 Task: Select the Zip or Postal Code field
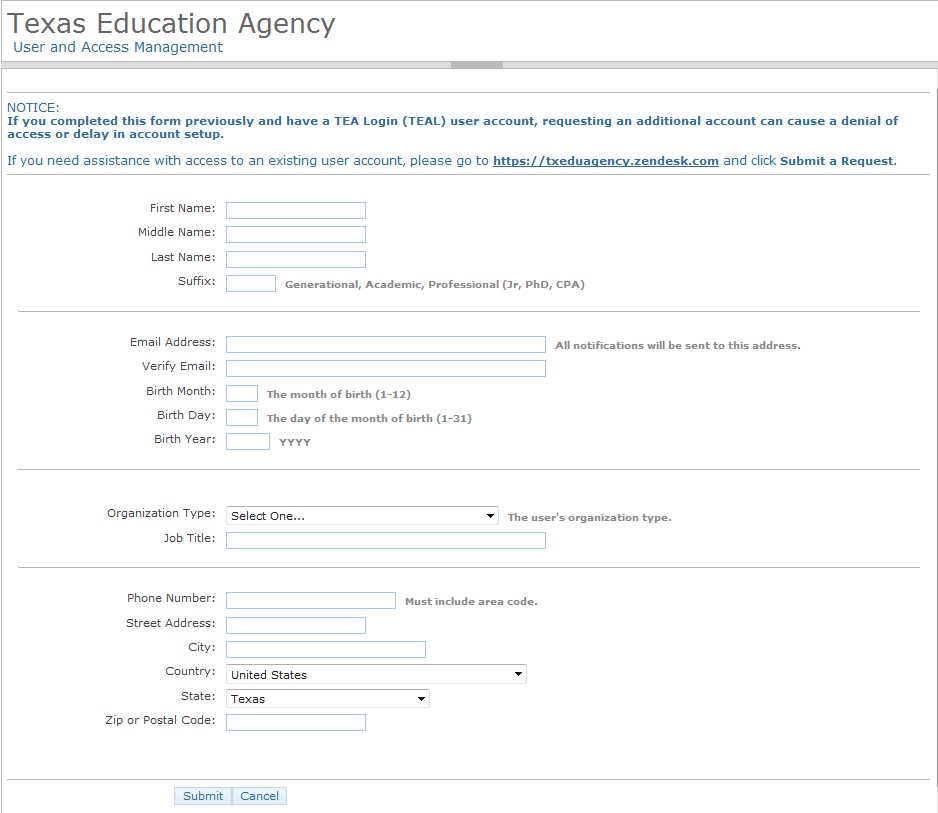(295, 721)
